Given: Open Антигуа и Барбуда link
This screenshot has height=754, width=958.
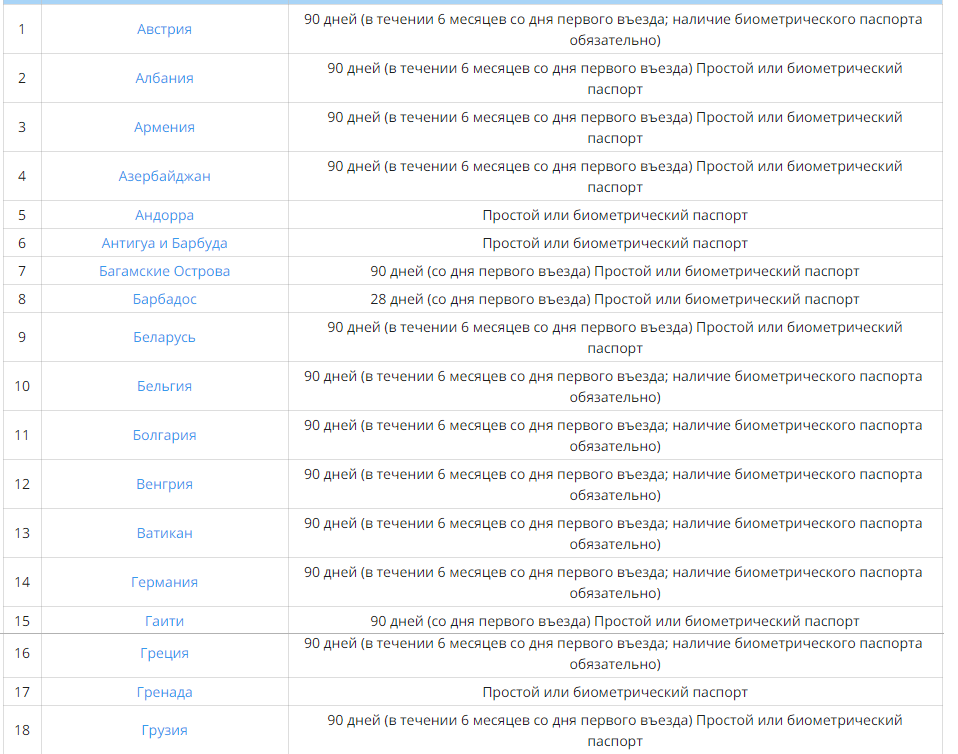Looking at the screenshot, I should (164, 243).
